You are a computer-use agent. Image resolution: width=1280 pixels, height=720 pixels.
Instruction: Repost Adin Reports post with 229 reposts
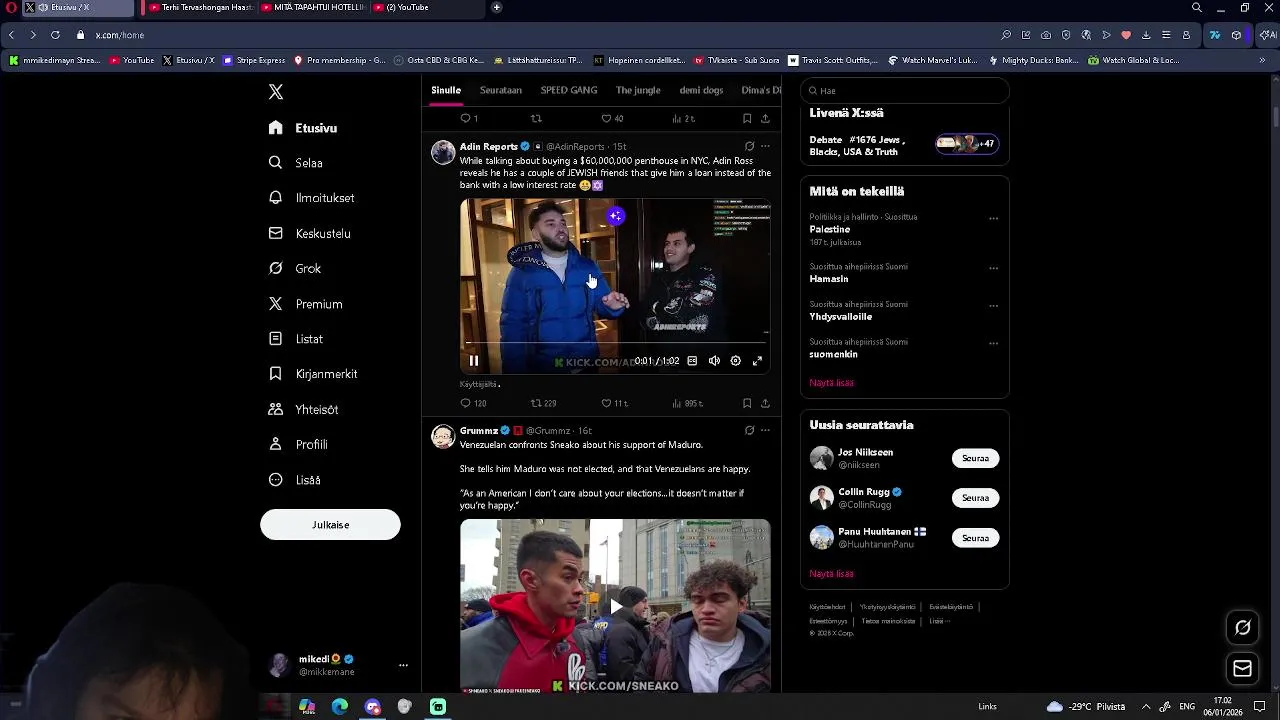[x=543, y=403]
